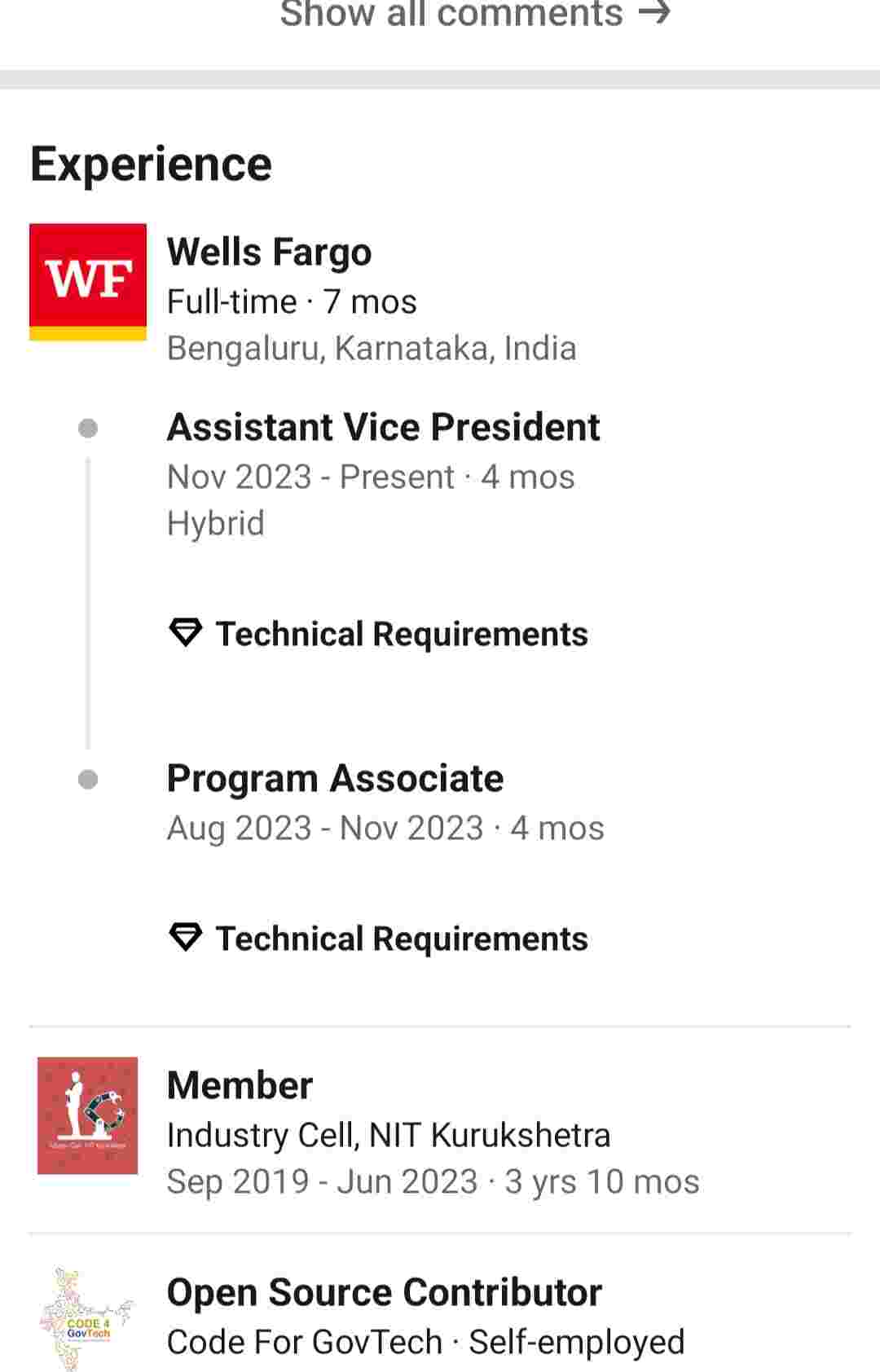Tap the skills diamond icon under Program Associate
This screenshot has height=1372, width=880.
185,937
